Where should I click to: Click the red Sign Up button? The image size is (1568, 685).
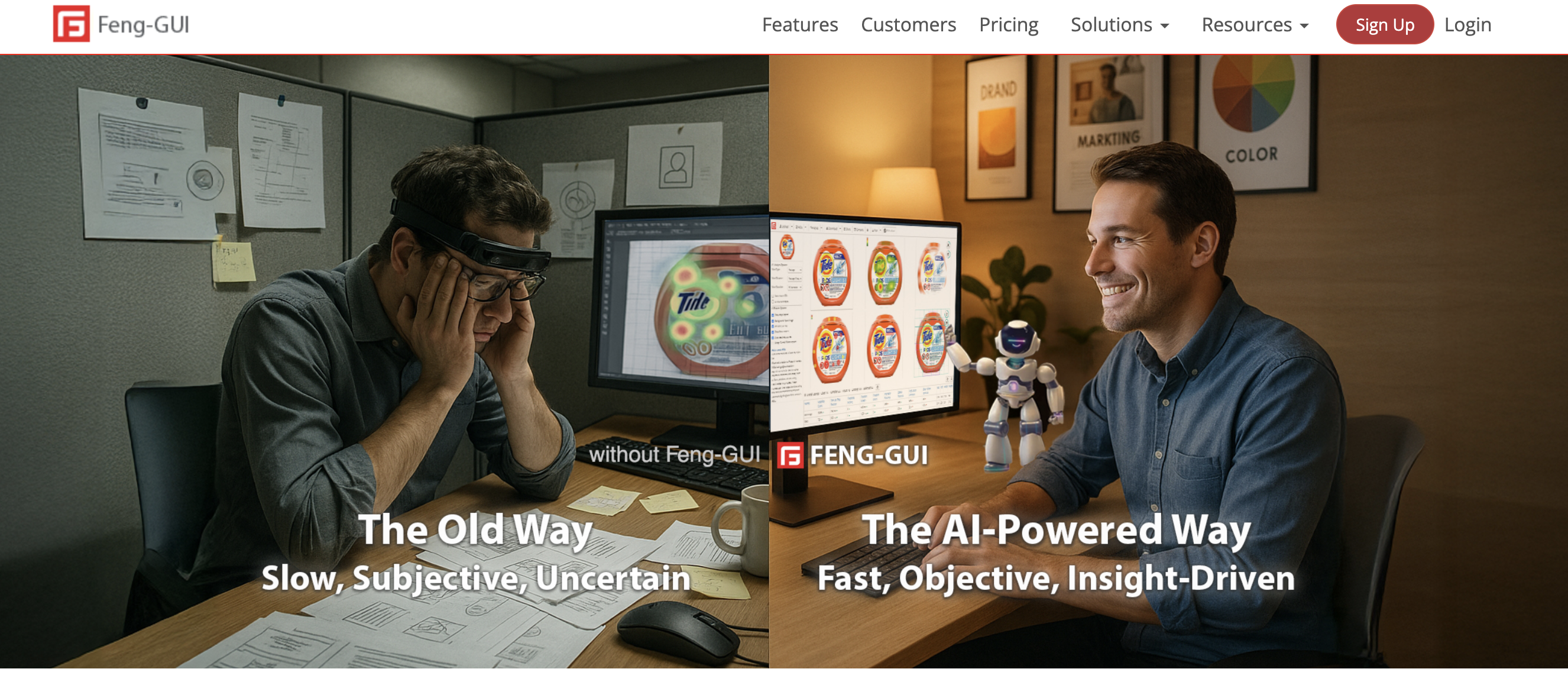coord(1384,25)
